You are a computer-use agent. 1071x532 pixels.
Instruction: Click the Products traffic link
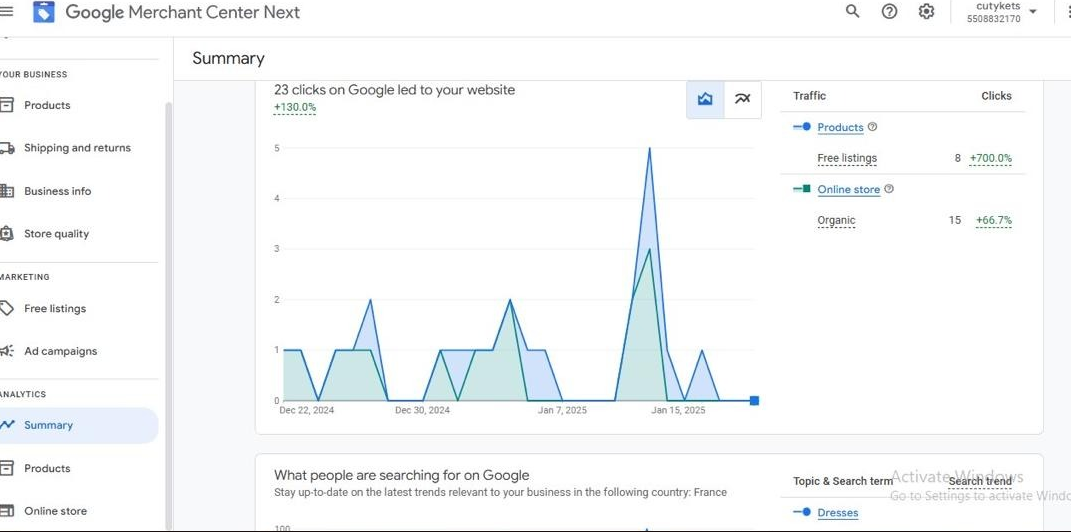pos(840,128)
